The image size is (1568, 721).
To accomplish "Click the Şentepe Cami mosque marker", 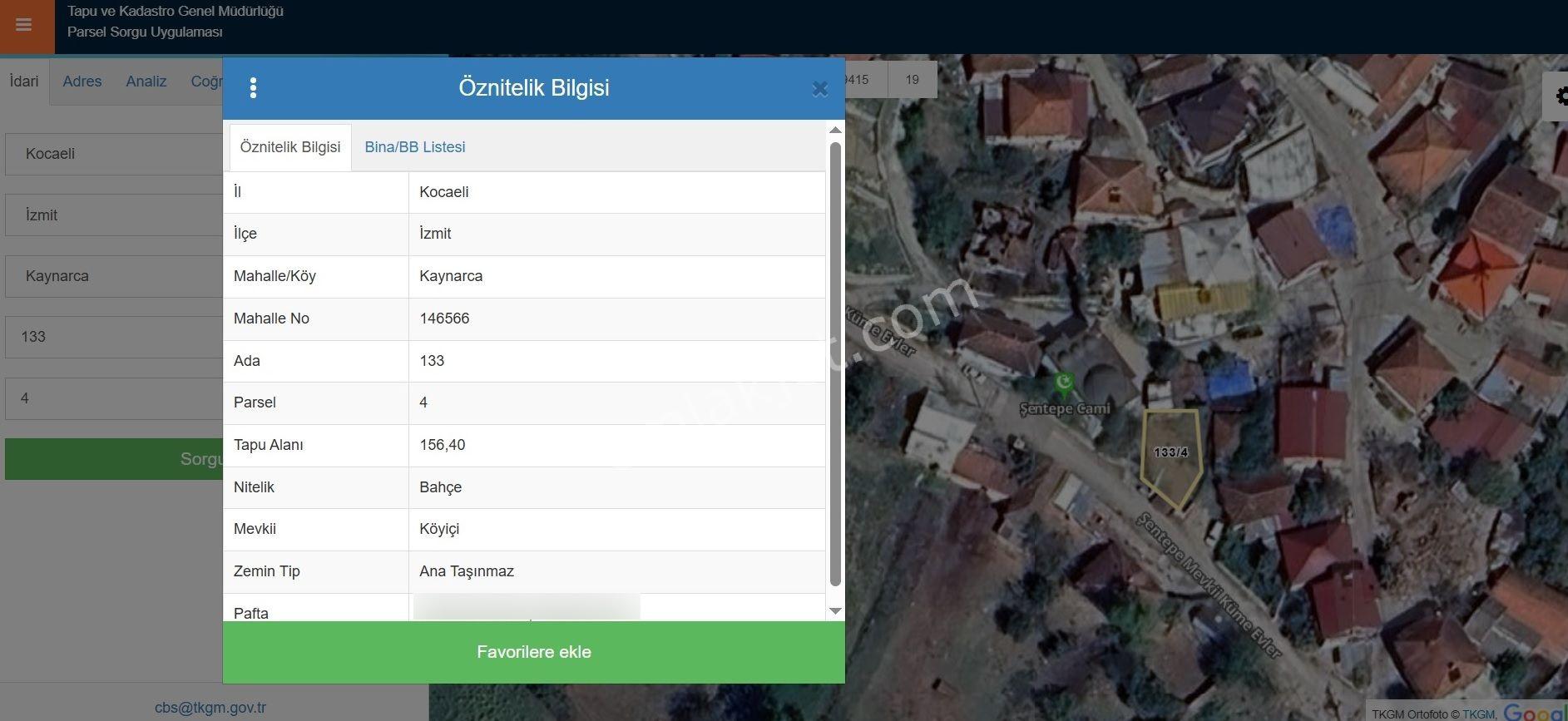I will tap(1063, 383).
